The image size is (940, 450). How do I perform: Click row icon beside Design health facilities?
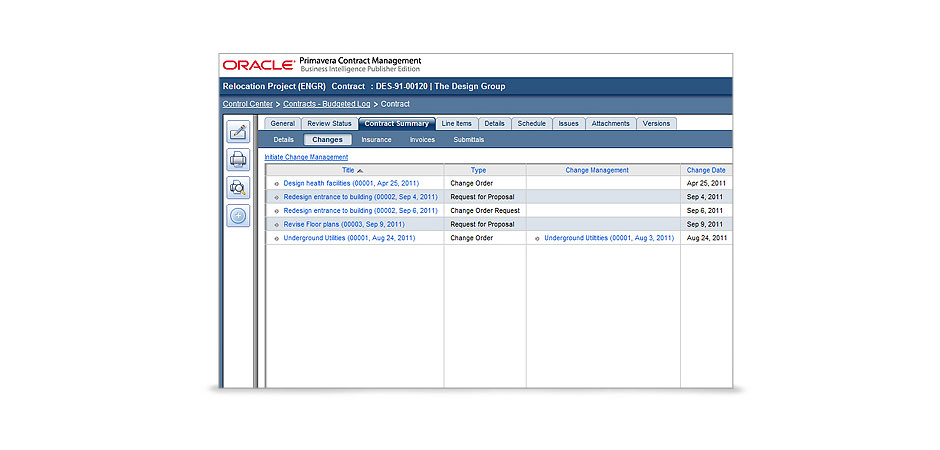pos(277,184)
